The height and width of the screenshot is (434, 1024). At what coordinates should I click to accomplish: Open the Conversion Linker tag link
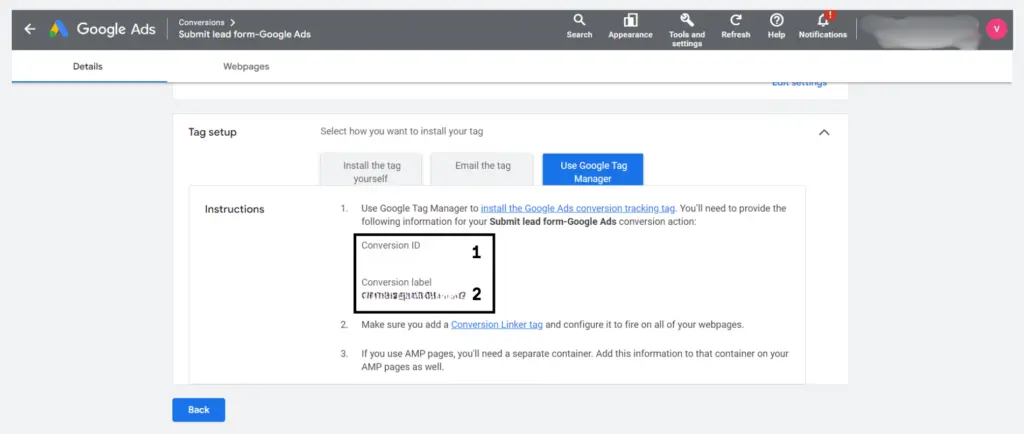pos(496,324)
